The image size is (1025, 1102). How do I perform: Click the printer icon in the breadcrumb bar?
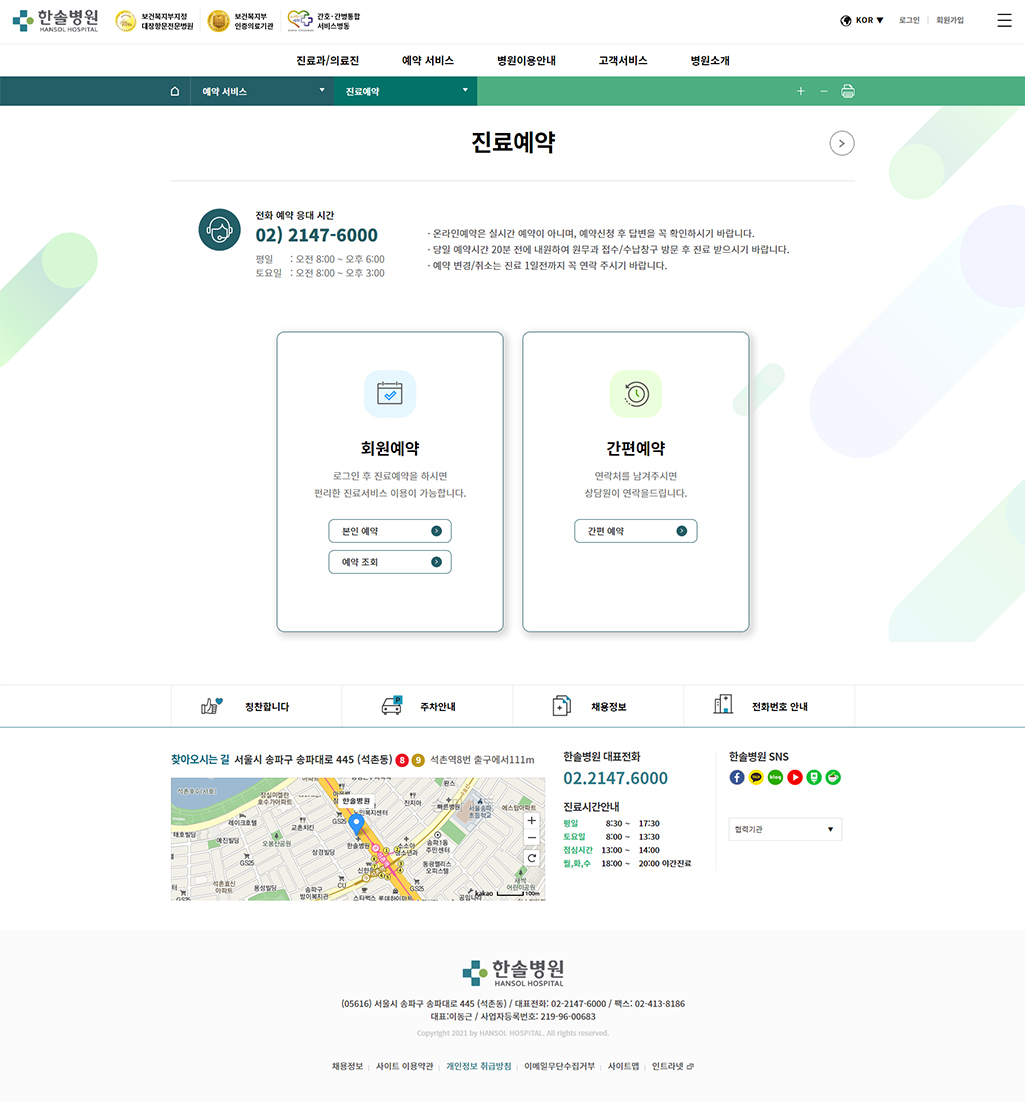pyautogui.click(x=847, y=90)
